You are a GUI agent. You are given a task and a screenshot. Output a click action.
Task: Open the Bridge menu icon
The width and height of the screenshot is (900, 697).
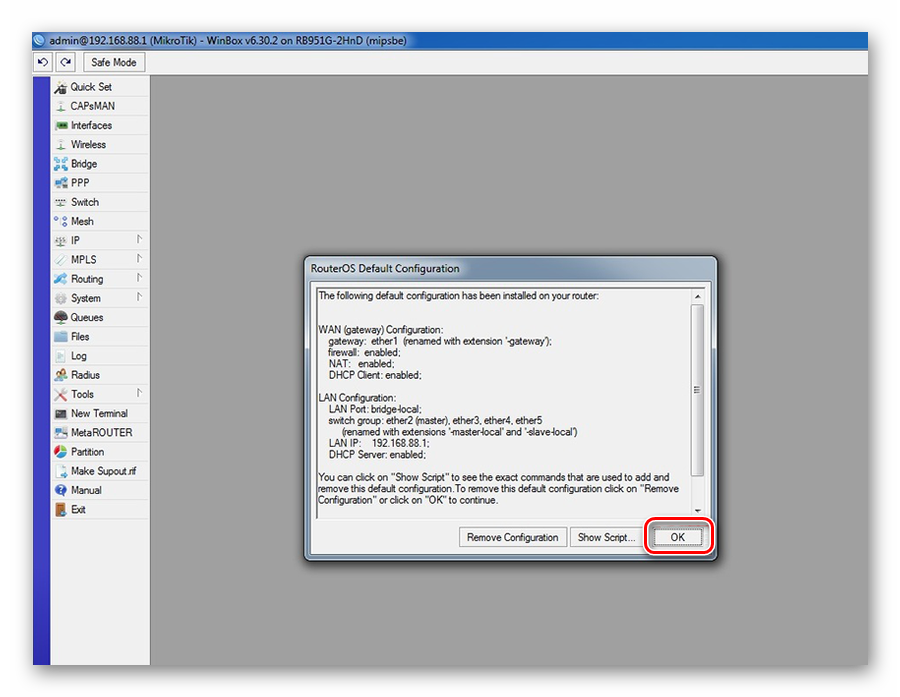coord(61,164)
